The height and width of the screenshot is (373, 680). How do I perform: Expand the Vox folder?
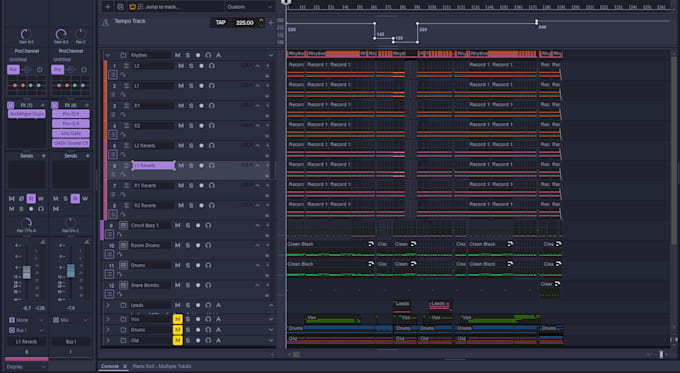(x=108, y=319)
